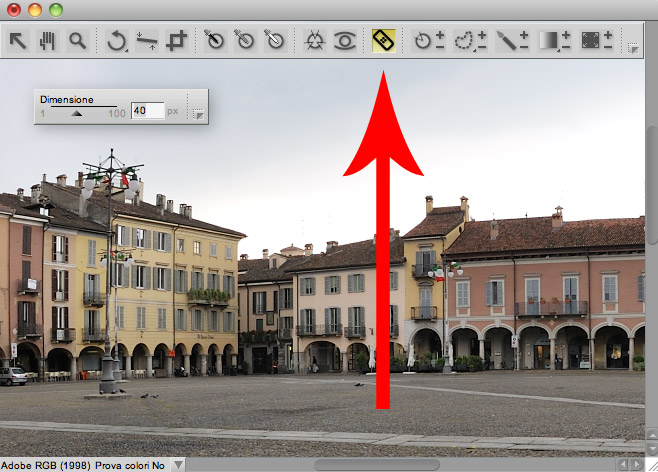Click the vertical scrollbar thumb
658x472 pixels.
click(652, 185)
